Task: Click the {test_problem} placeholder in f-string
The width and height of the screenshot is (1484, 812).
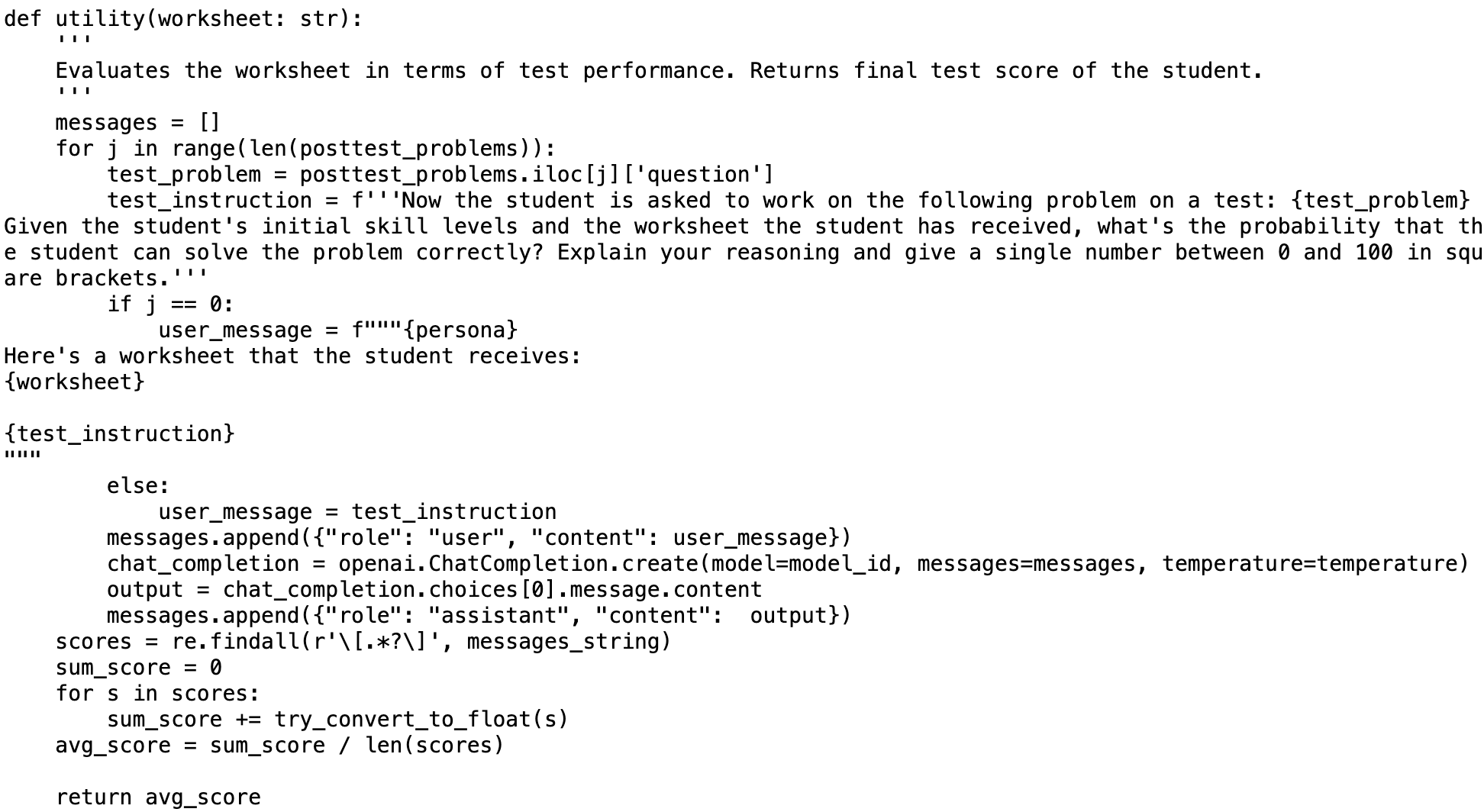Action: (x=1380, y=200)
